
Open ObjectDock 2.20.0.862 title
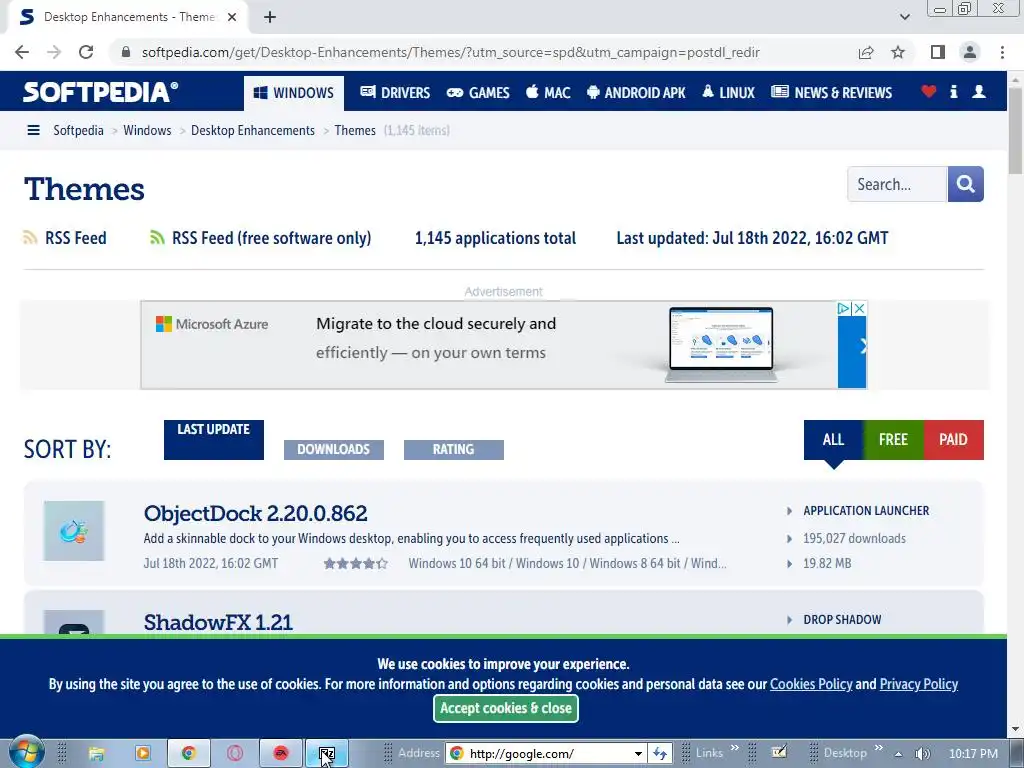255,513
